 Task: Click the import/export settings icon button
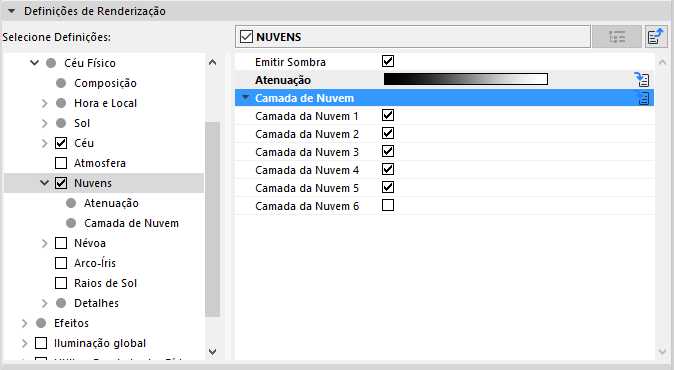656,37
